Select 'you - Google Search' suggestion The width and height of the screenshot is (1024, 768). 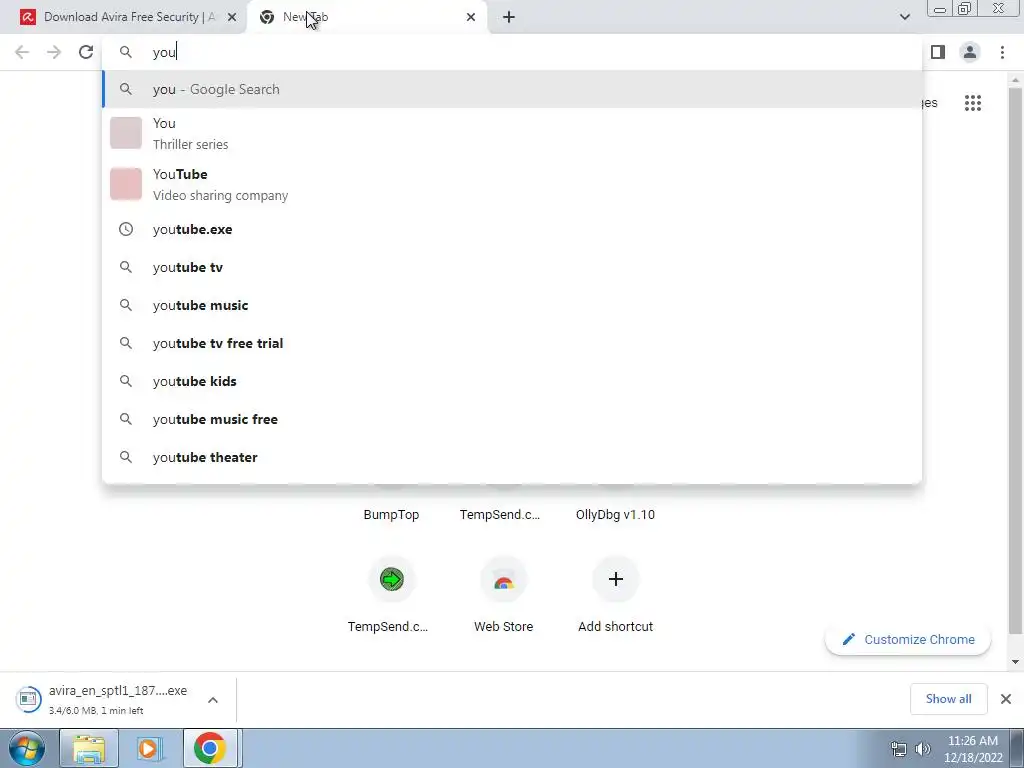[512, 89]
